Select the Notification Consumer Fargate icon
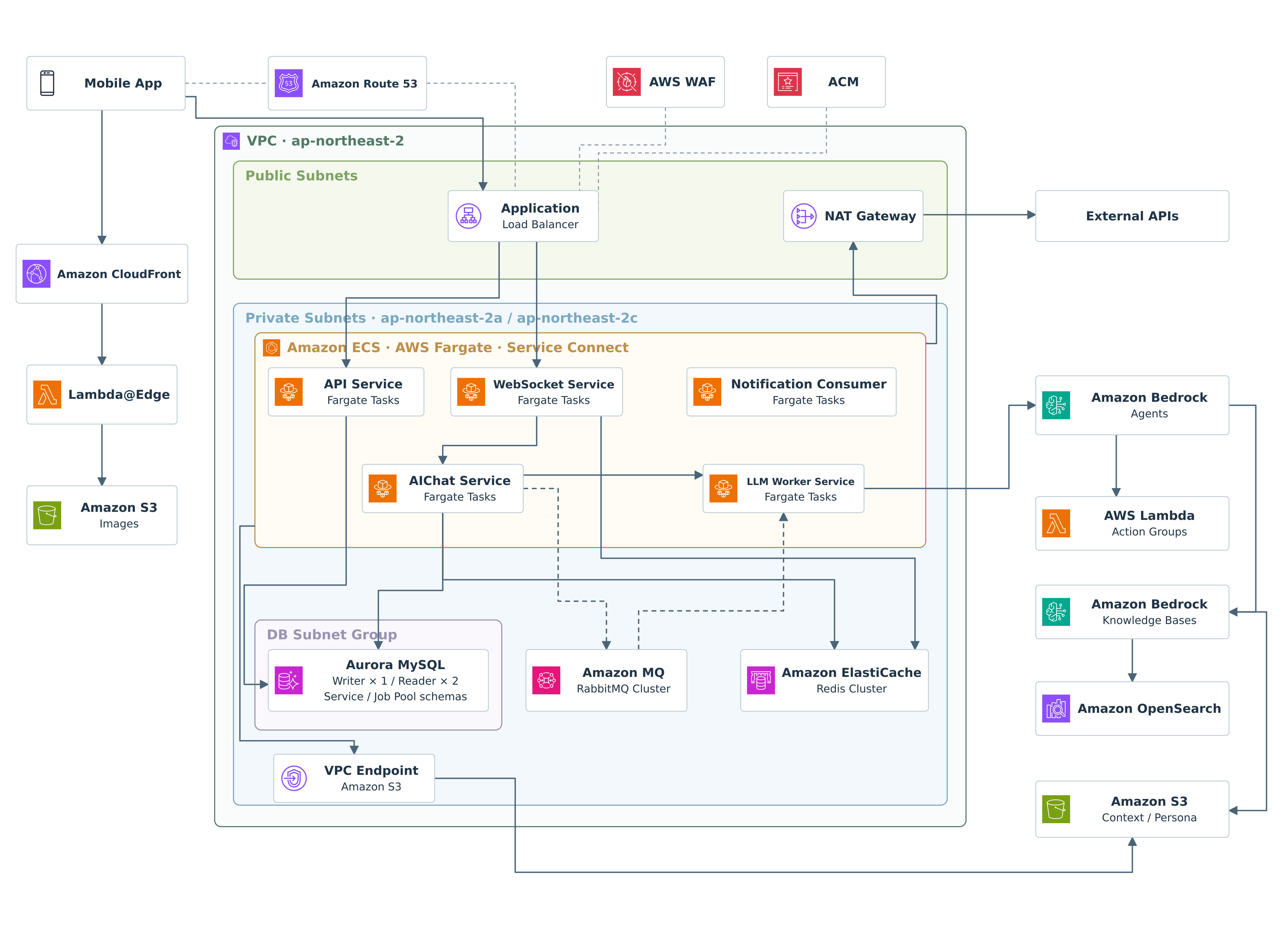Image resolution: width=1288 pixels, height=934 pixels. (x=707, y=392)
